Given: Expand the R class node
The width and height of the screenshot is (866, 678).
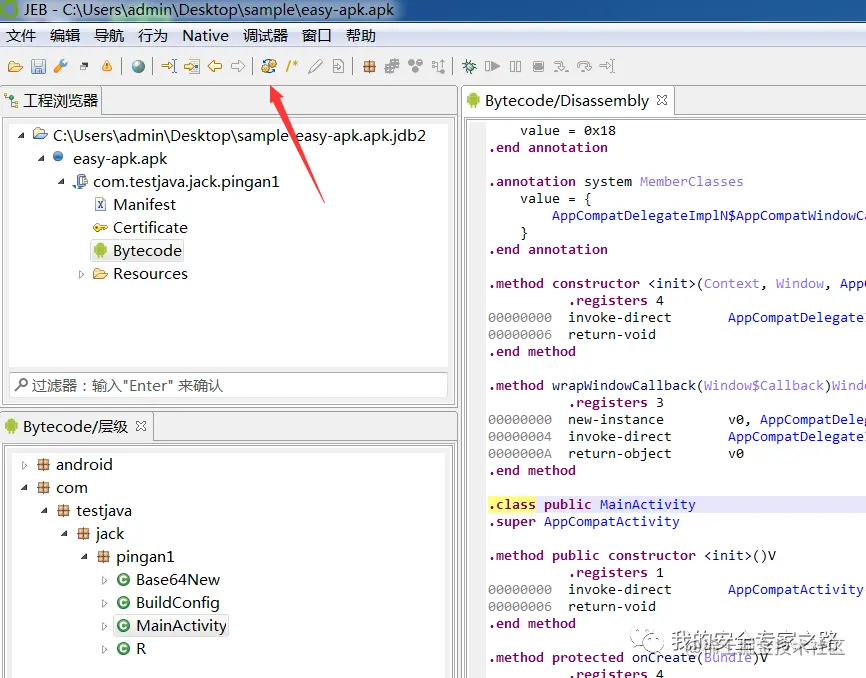Looking at the screenshot, I should (104, 649).
